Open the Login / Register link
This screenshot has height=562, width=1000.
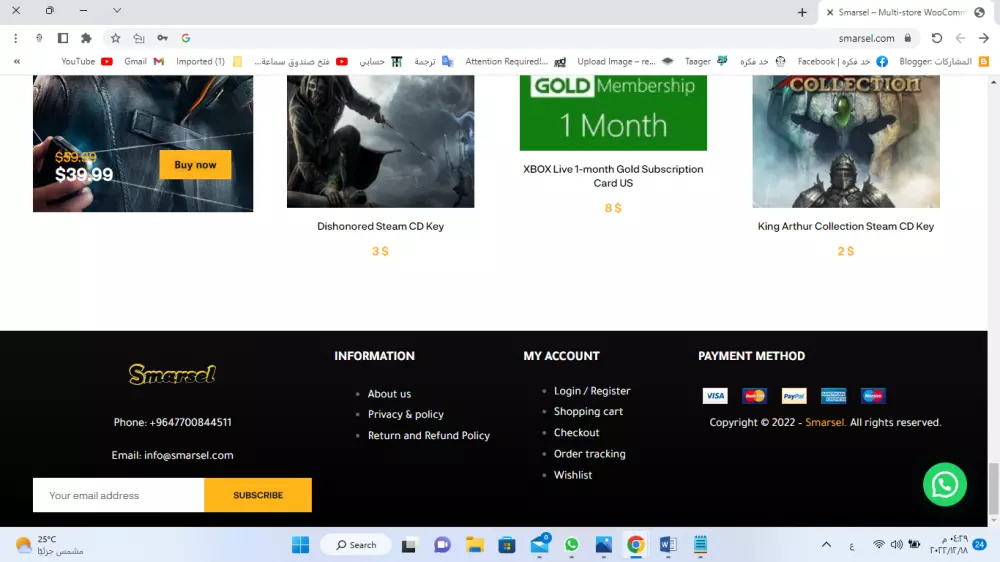point(592,391)
